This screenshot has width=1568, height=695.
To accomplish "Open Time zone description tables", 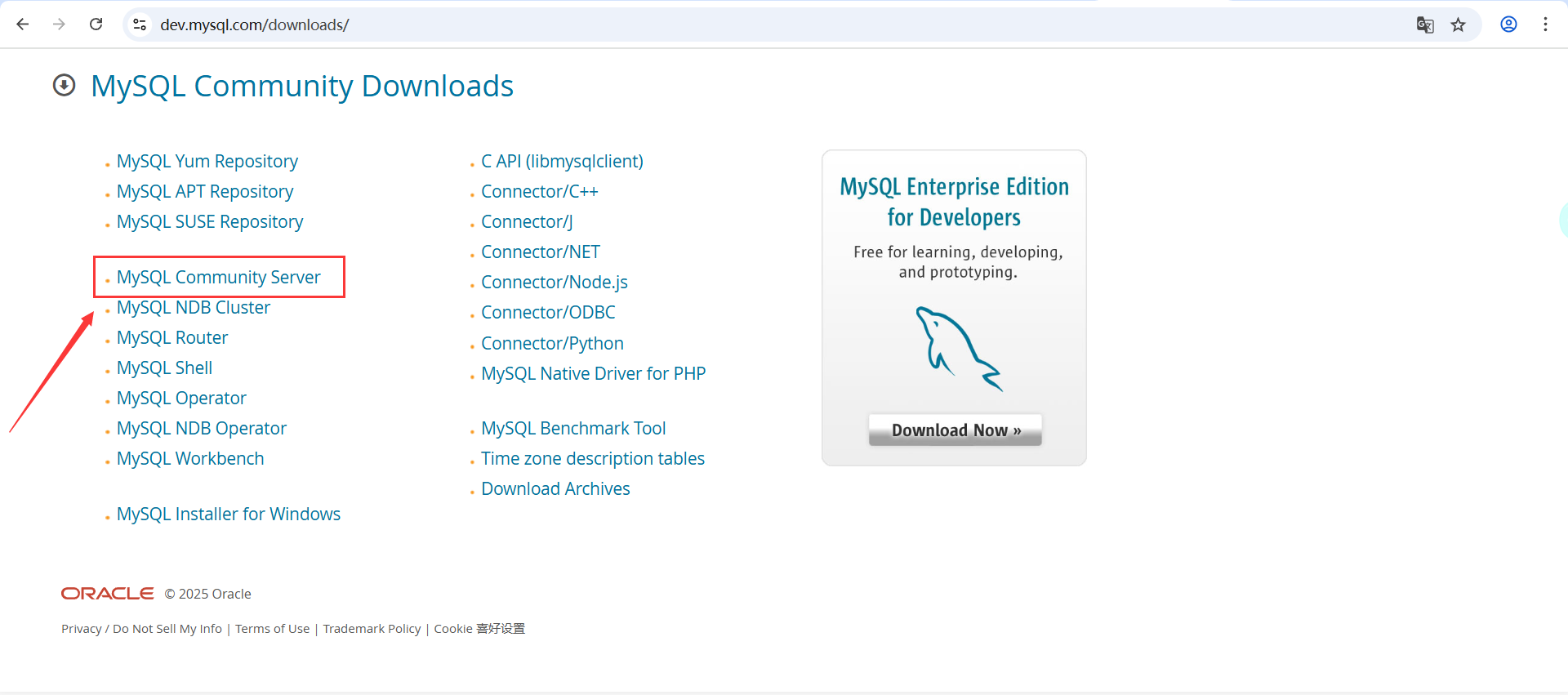I will pos(593,458).
